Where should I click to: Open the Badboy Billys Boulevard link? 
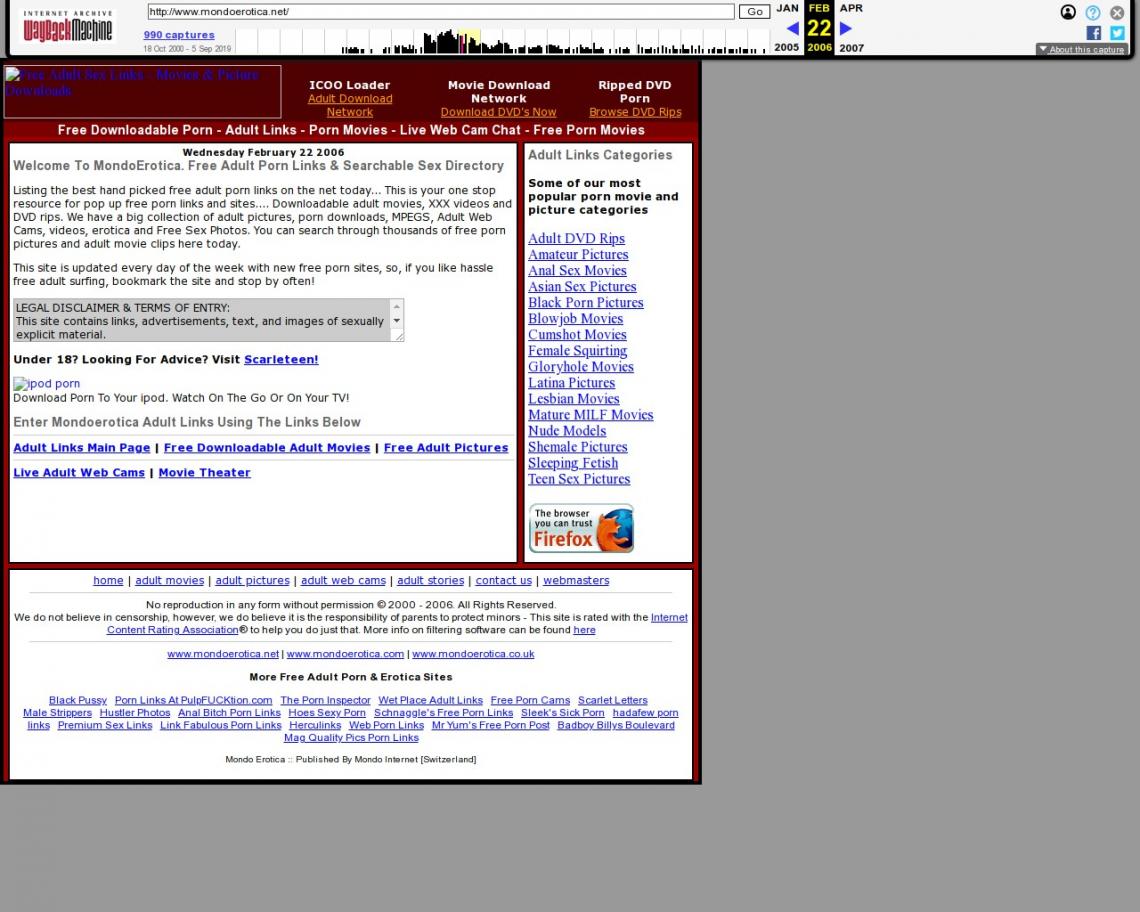click(x=616, y=725)
